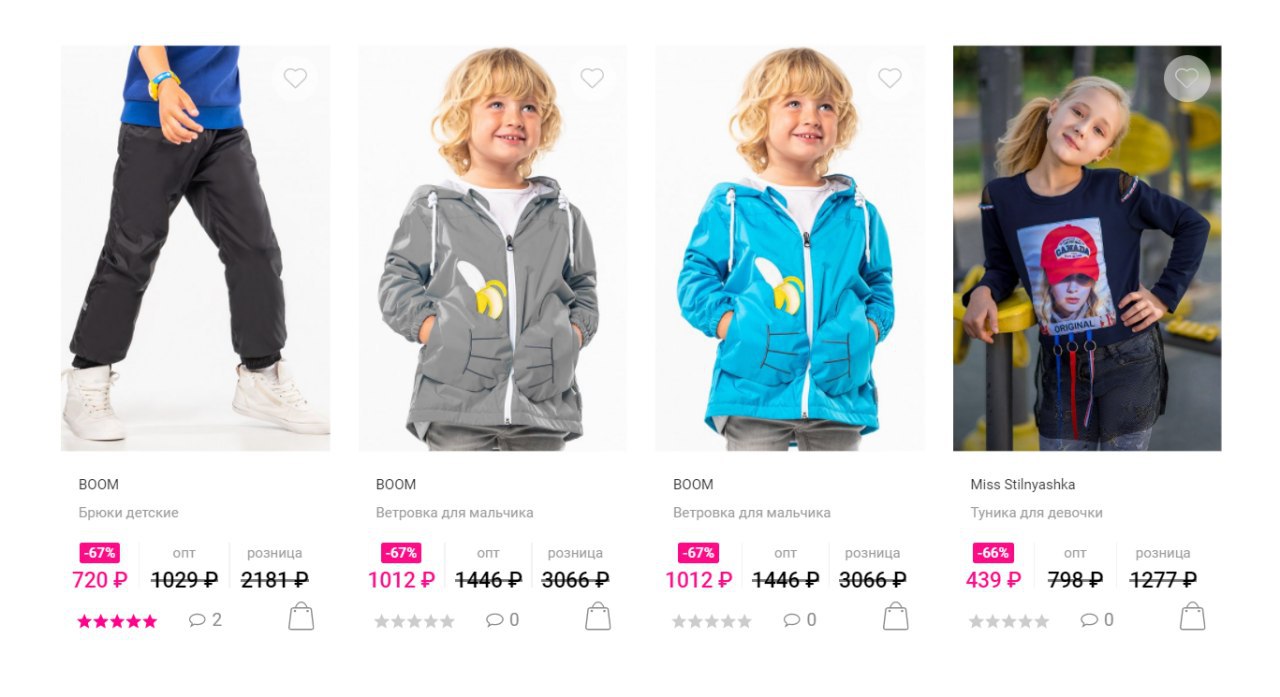Toggle wishlist heart on Miss Stilnyashka tunic
Viewport: 1280px width, 697px height.
(1187, 78)
